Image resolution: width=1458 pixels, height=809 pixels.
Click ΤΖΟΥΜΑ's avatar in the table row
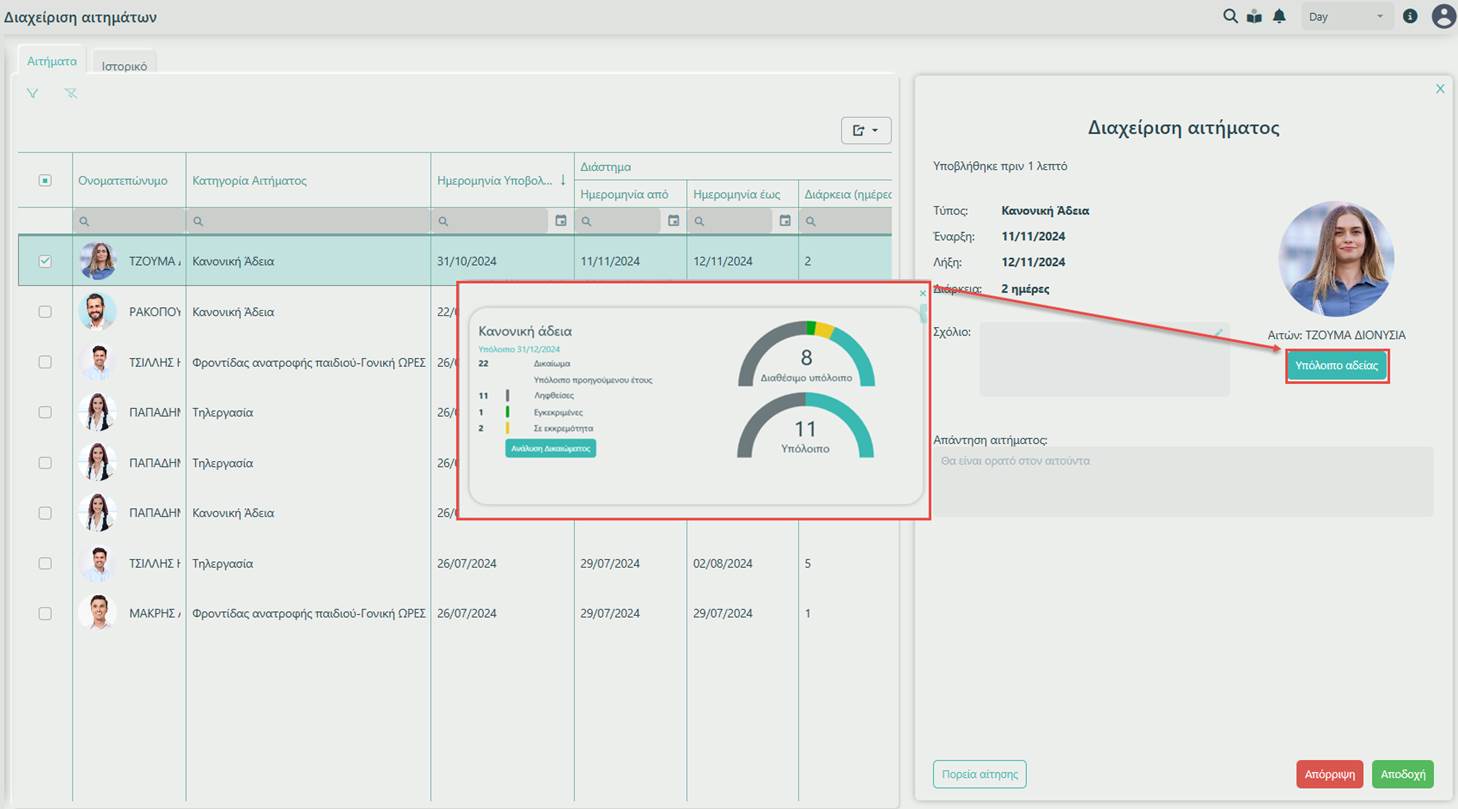[98, 261]
